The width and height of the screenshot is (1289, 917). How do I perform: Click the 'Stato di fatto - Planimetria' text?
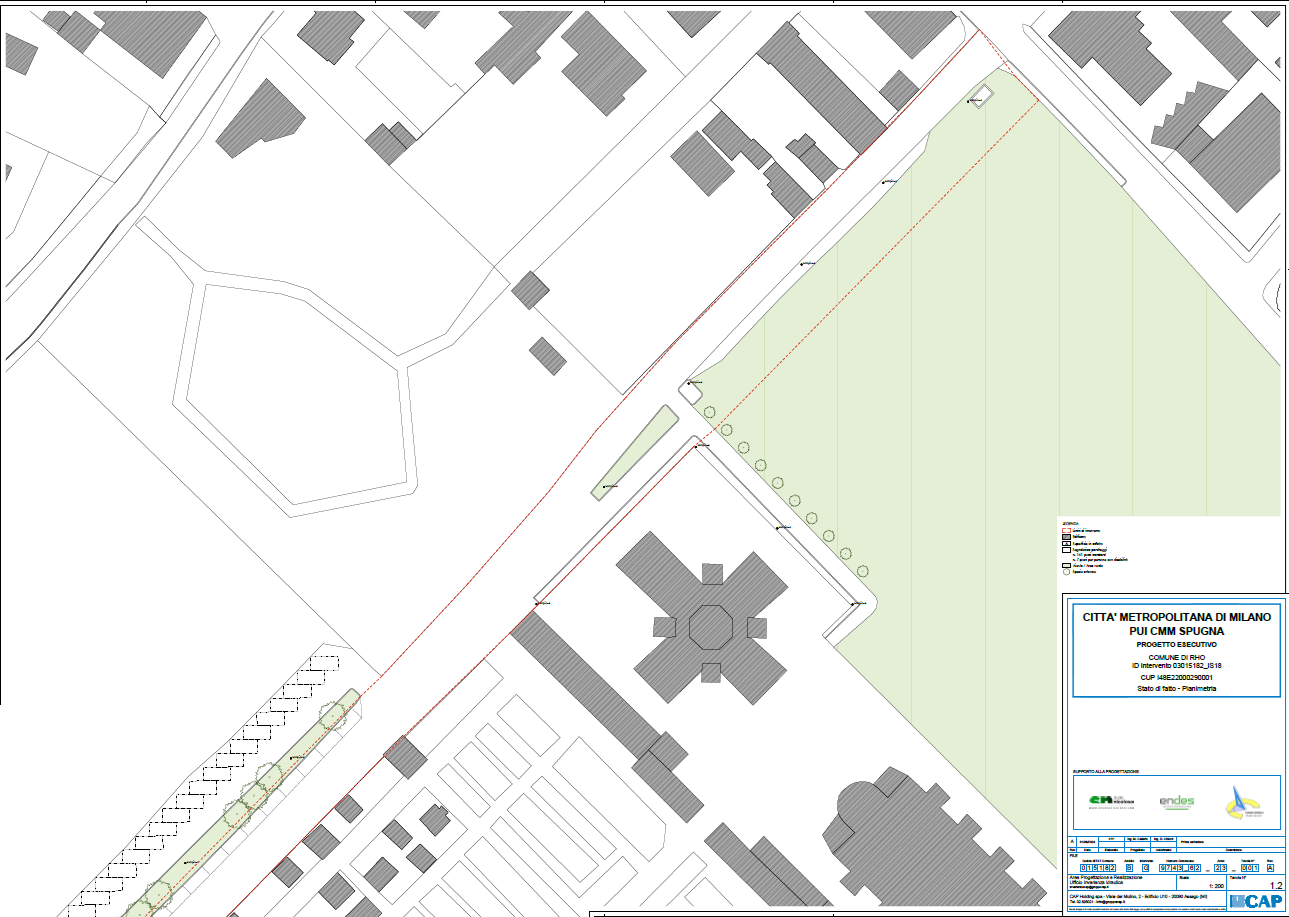click(1175, 688)
